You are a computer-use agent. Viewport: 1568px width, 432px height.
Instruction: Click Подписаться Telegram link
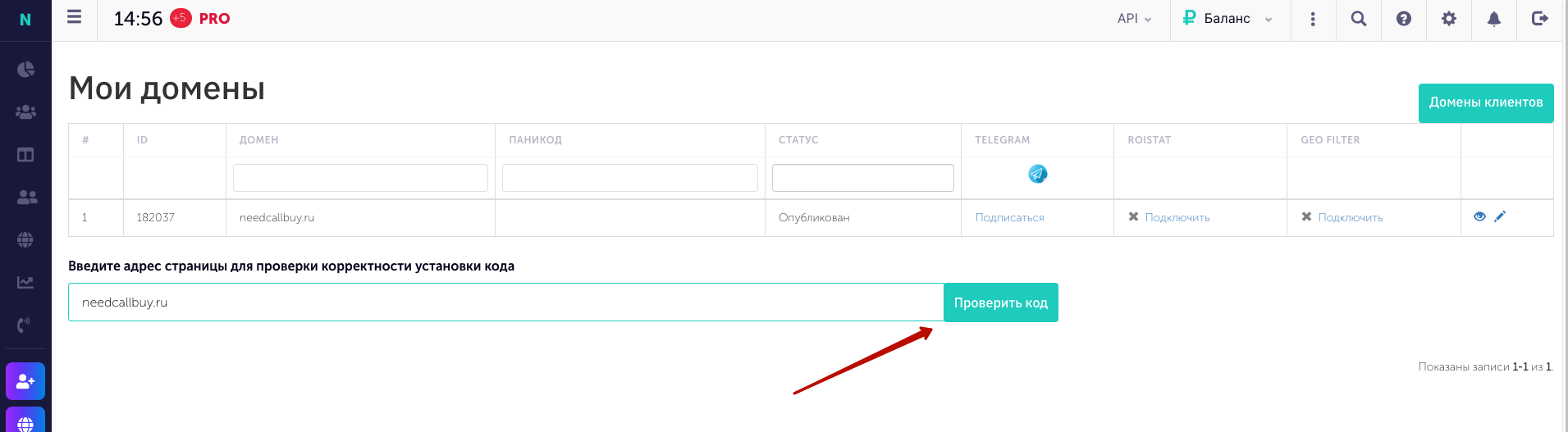click(1009, 217)
